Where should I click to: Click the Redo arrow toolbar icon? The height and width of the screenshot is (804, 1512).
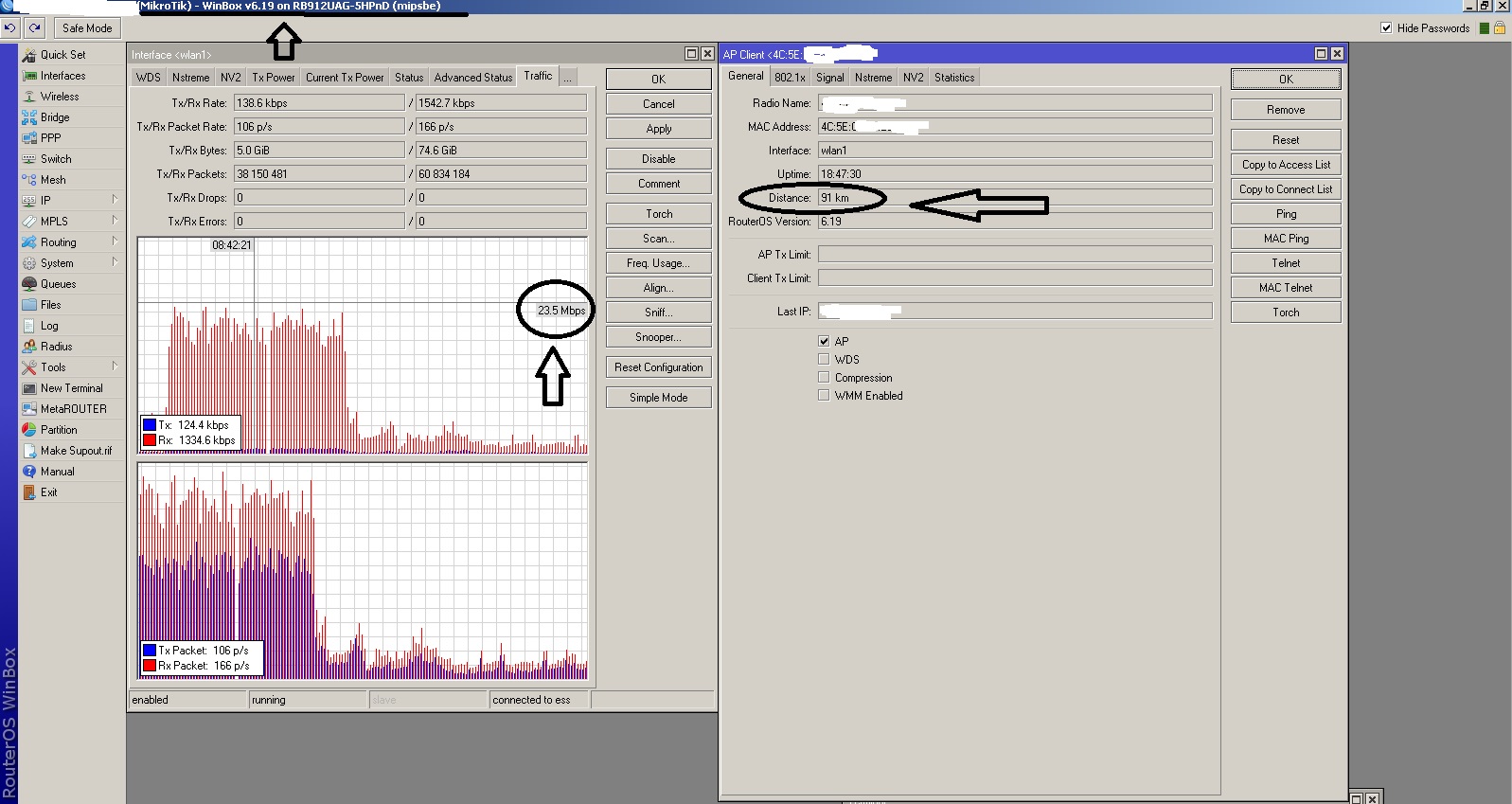(35, 28)
